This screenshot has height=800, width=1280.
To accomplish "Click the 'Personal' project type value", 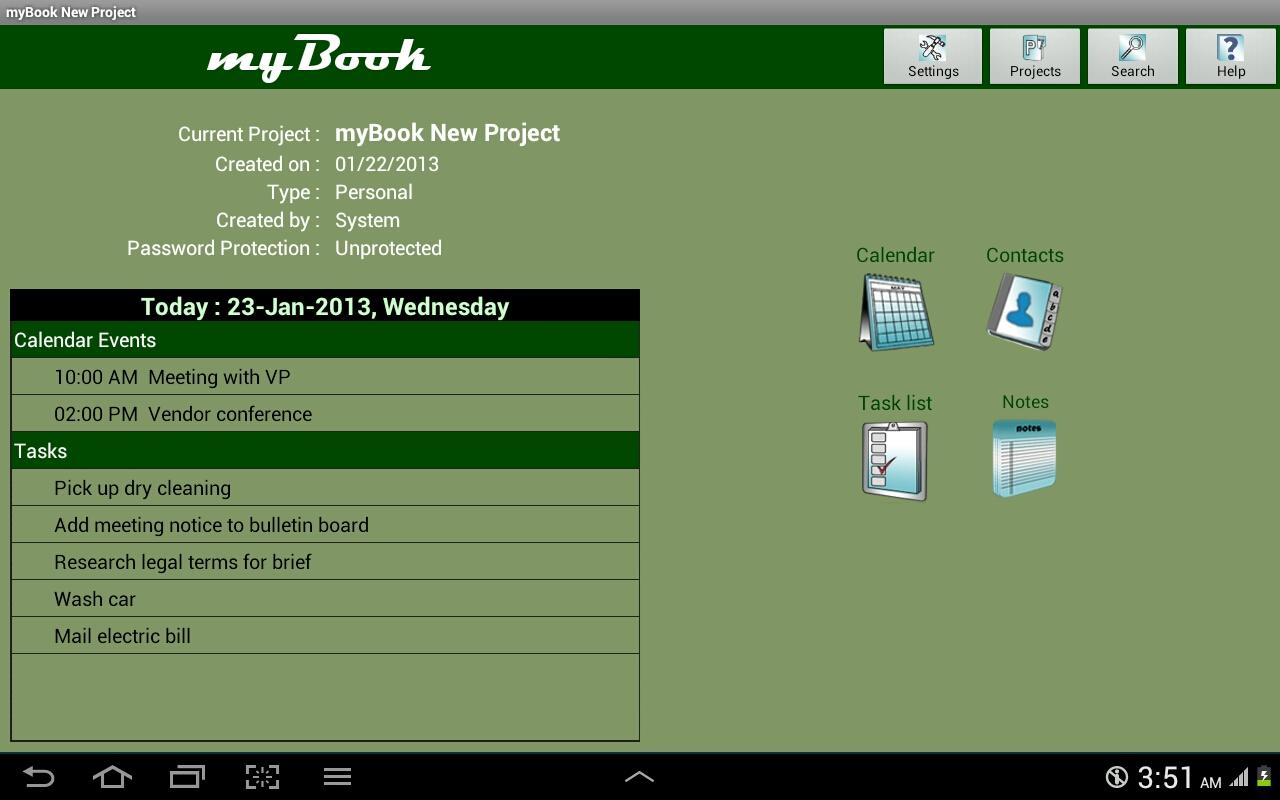I will (374, 192).
